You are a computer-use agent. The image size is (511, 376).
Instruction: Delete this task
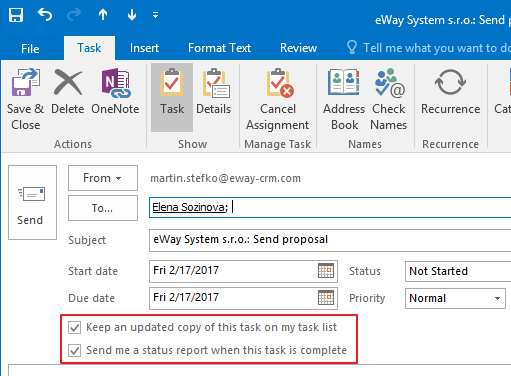pos(68,92)
